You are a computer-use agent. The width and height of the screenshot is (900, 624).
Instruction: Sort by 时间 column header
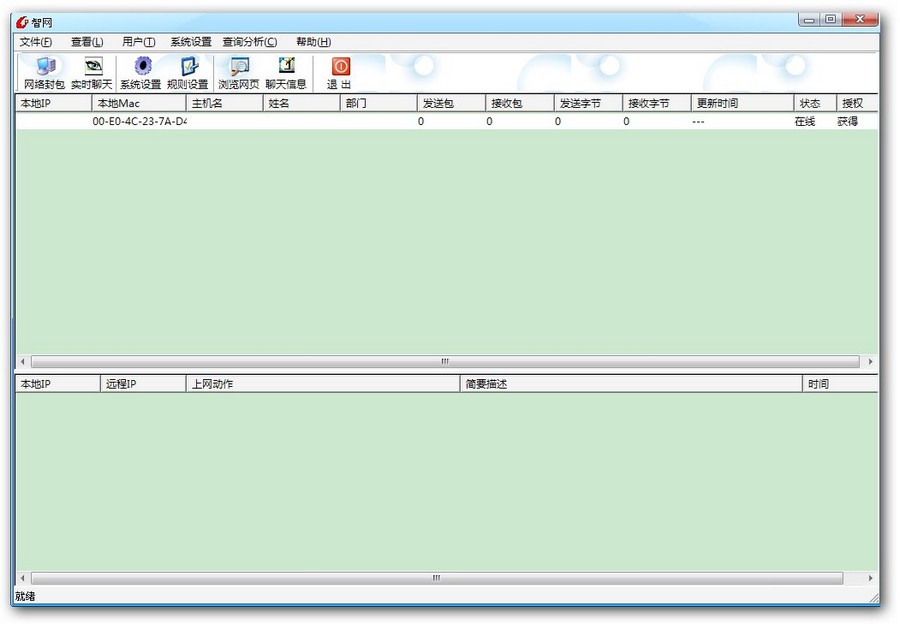coord(840,384)
